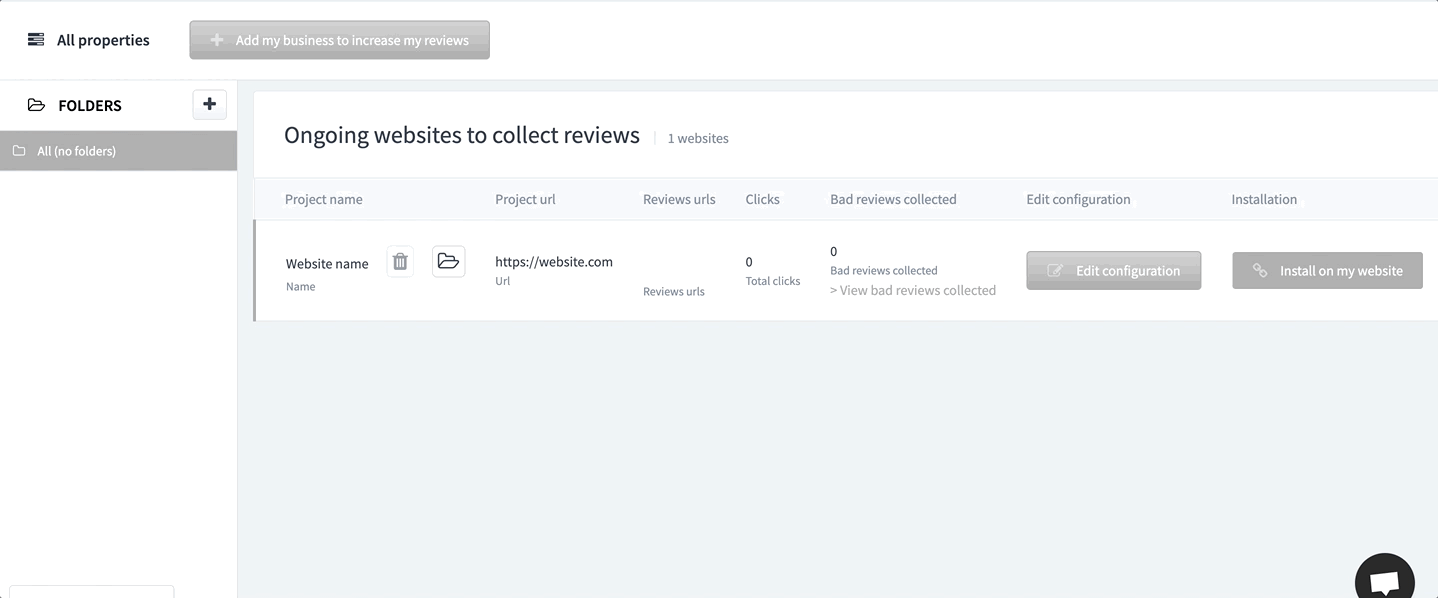
Task: Open the https://website.com project URL
Action: click(x=554, y=262)
